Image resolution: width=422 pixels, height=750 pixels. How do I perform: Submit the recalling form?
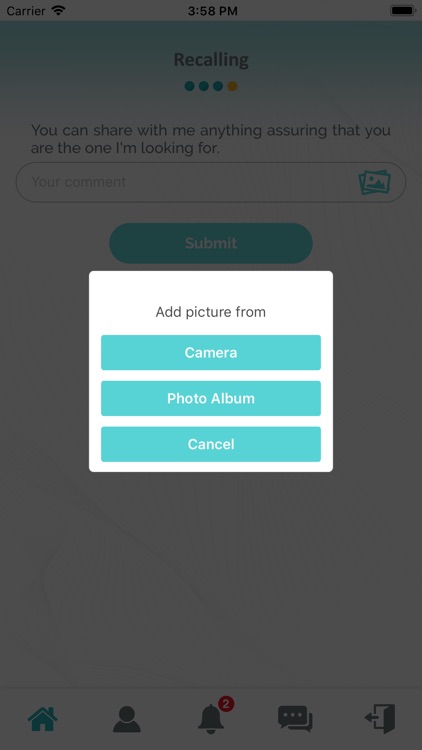(211, 243)
